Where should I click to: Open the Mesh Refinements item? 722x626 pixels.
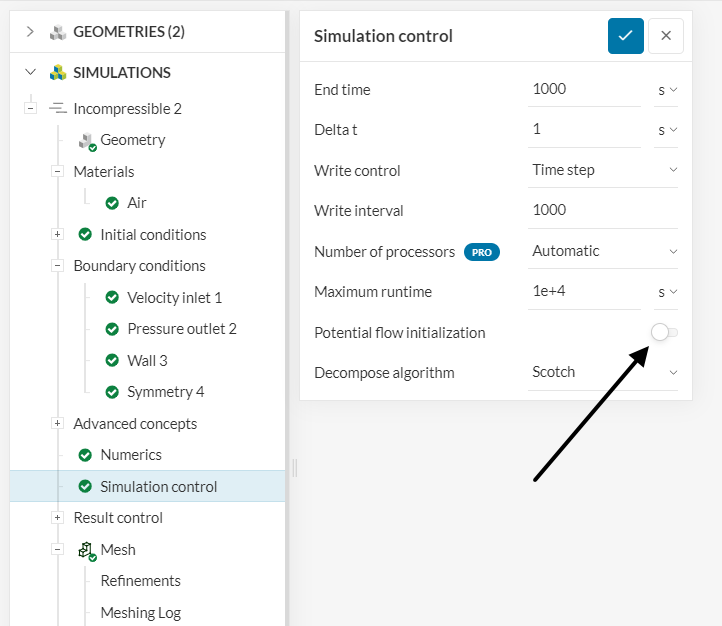[141, 581]
